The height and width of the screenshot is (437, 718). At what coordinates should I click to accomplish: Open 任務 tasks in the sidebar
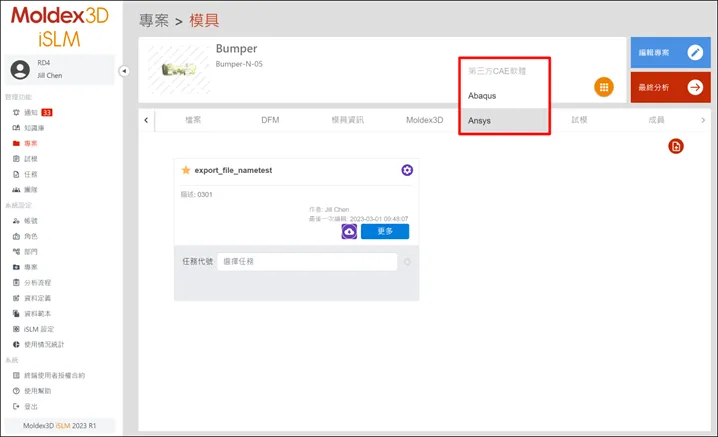coord(25,175)
